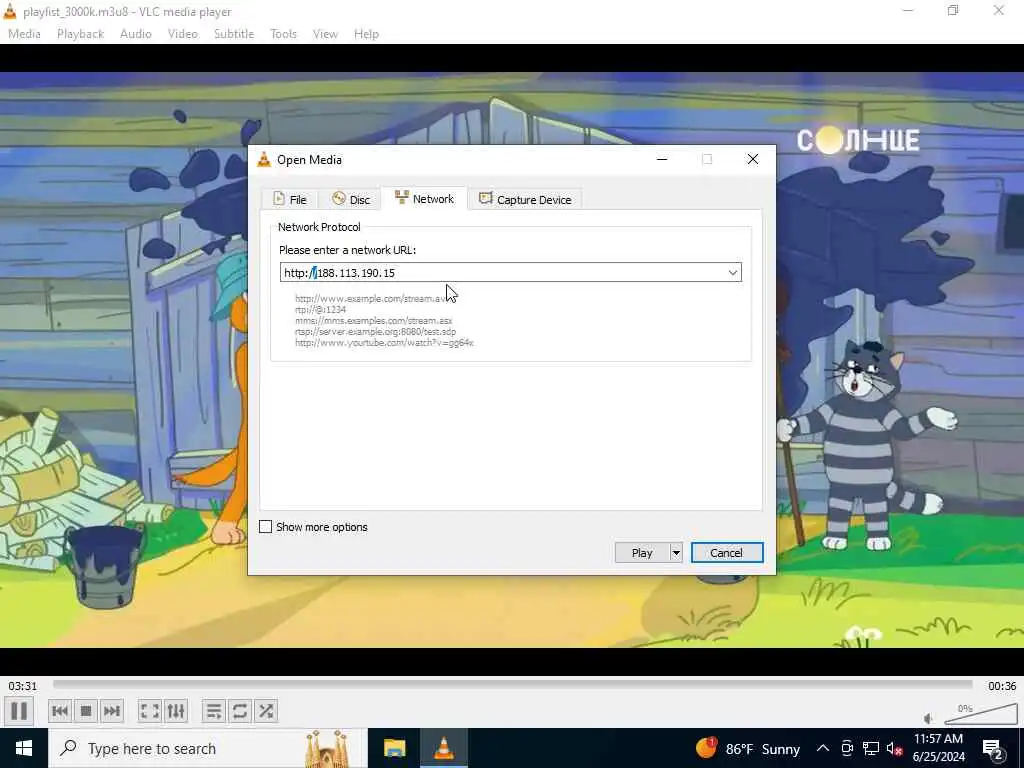Viewport: 1024px width, 768px height.
Task: Enable Show more options checkbox
Action: coord(266,526)
